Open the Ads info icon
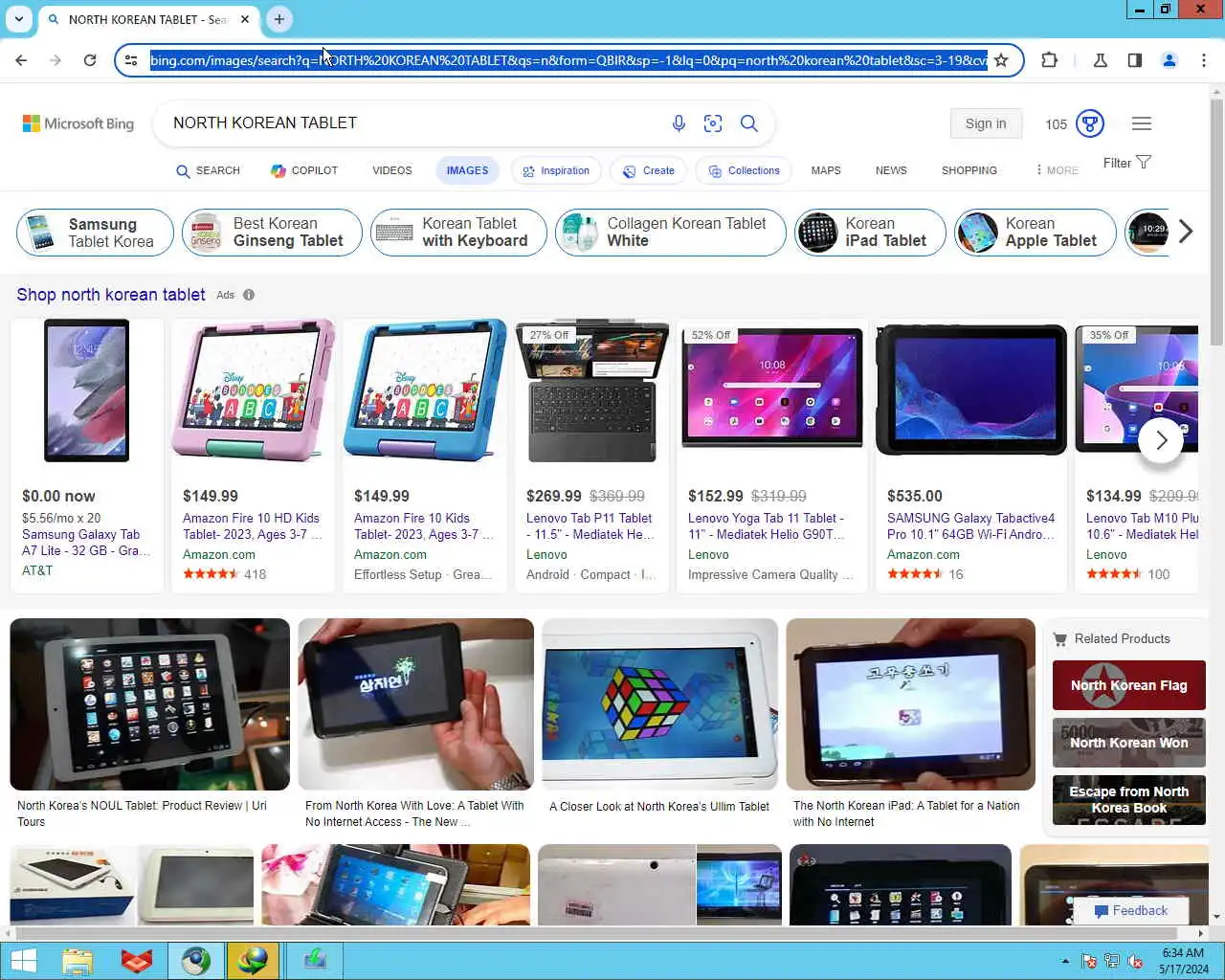 249,295
